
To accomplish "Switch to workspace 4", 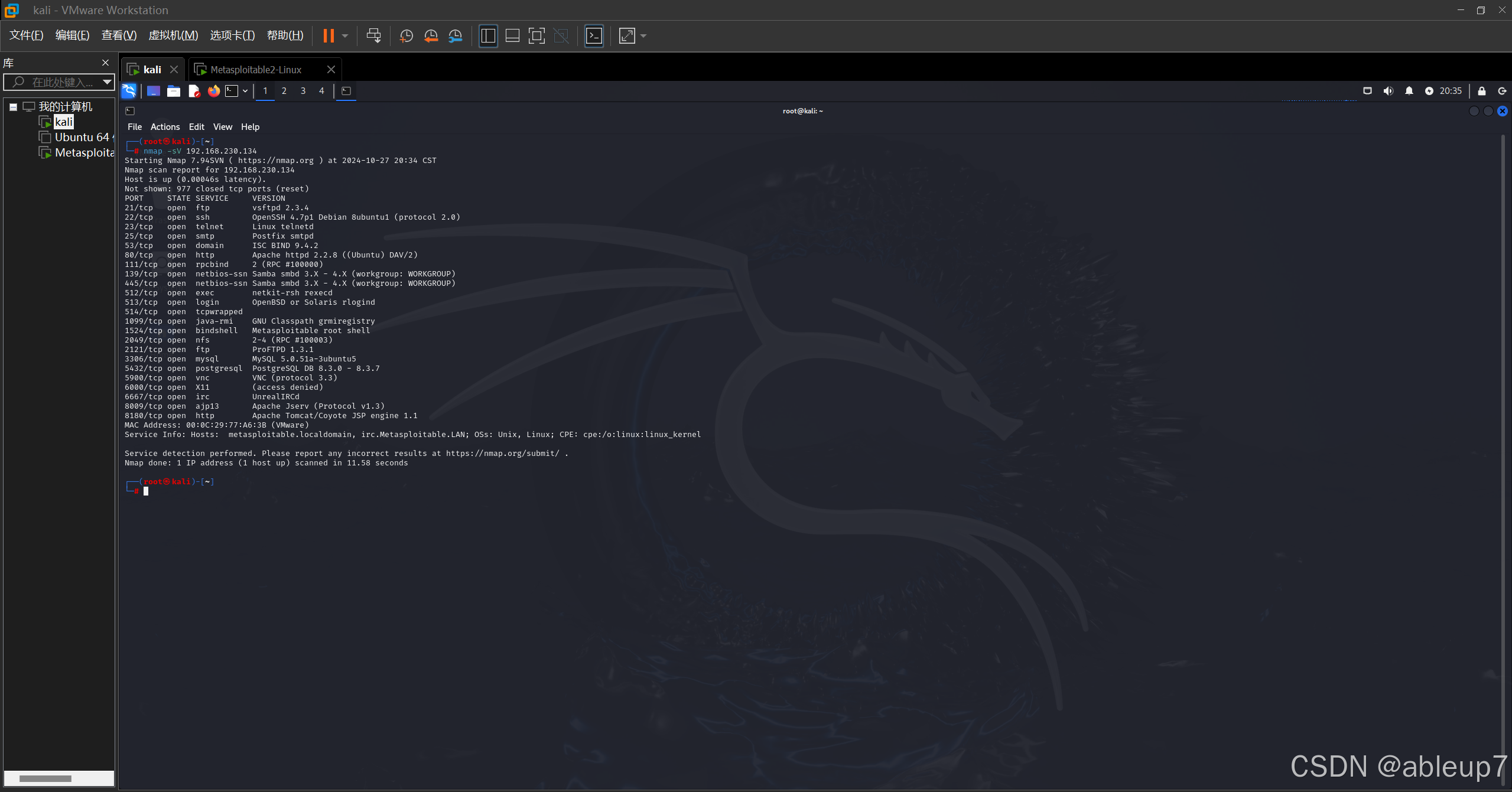I will click(321, 91).
